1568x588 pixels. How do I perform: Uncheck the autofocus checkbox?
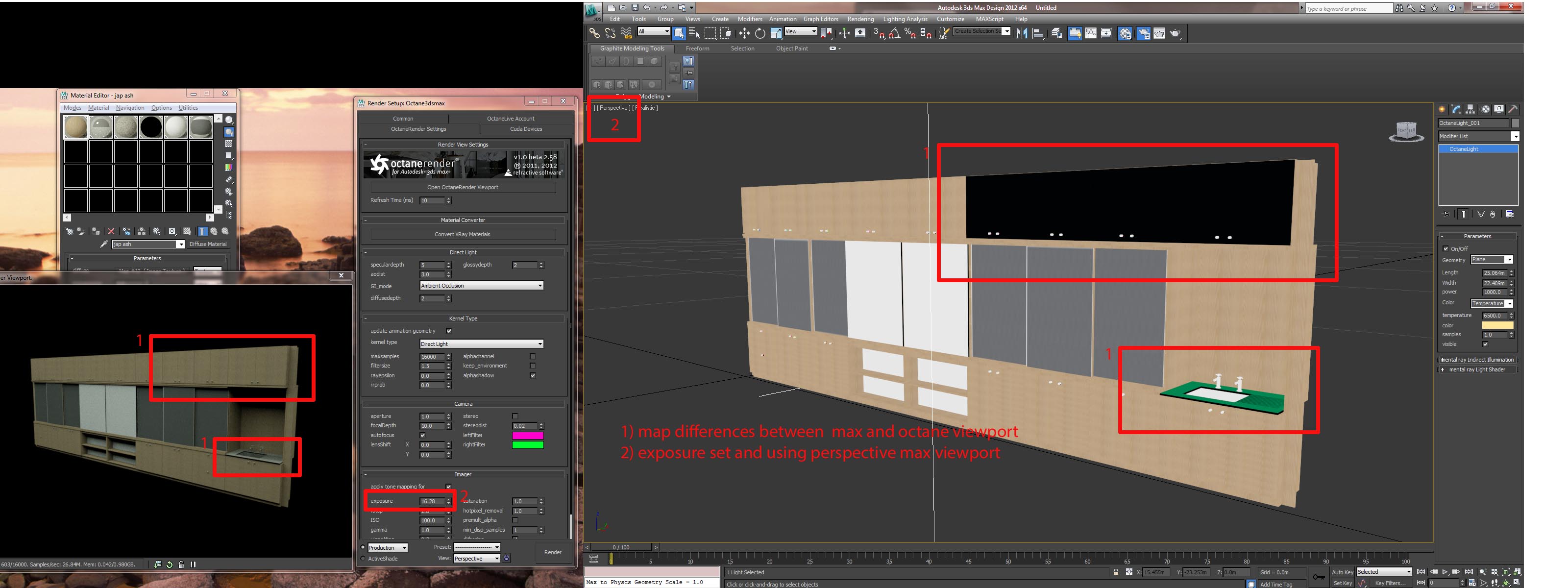pos(422,435)
